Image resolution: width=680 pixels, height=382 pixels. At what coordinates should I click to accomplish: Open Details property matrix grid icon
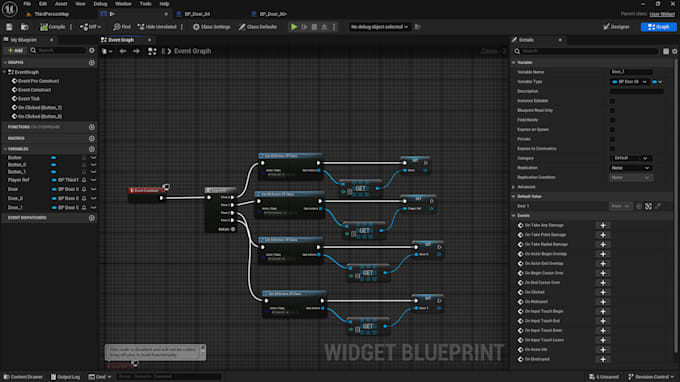(x=666, y=51)
